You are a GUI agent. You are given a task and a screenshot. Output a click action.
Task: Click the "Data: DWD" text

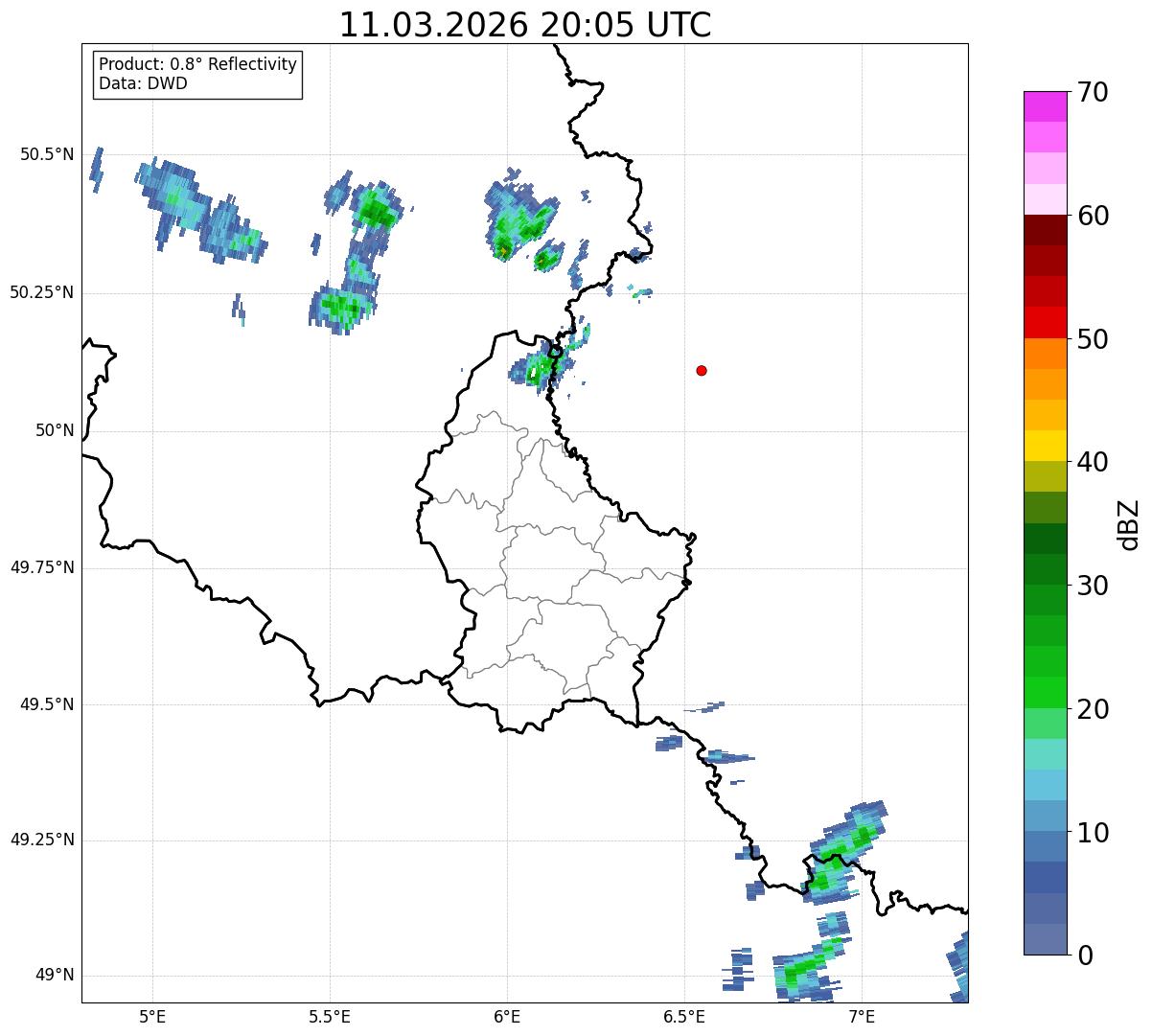pos(143,83)
